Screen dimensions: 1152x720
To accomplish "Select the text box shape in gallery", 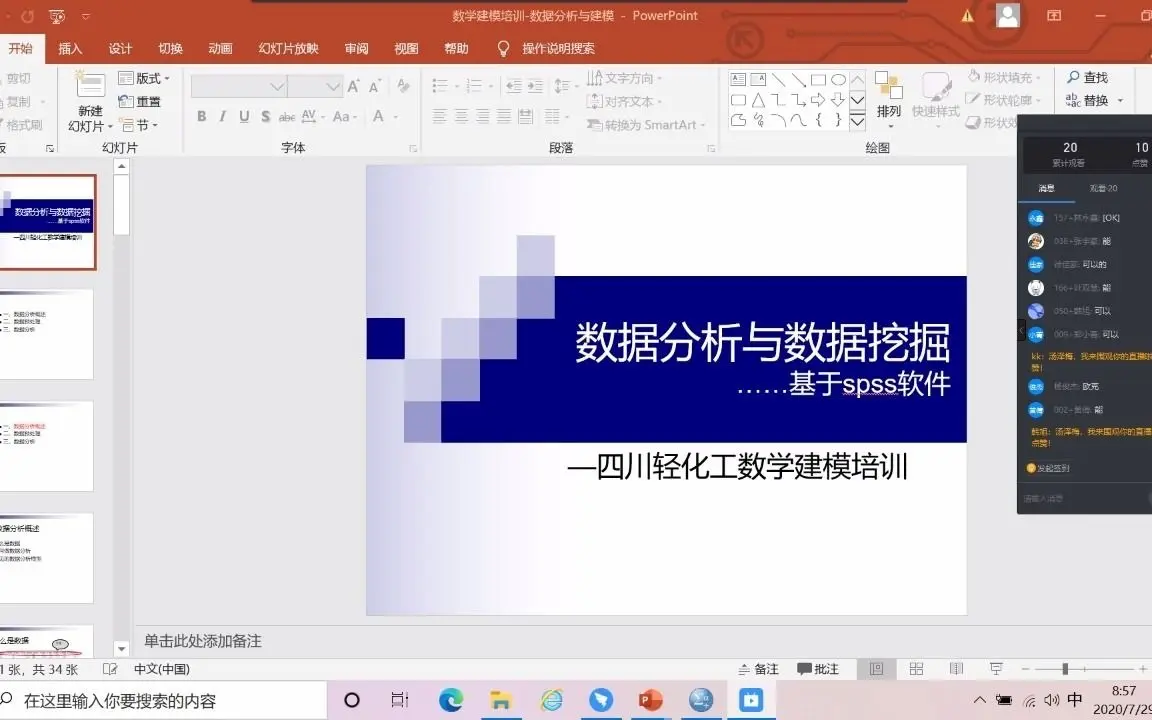I will (738, 79).
